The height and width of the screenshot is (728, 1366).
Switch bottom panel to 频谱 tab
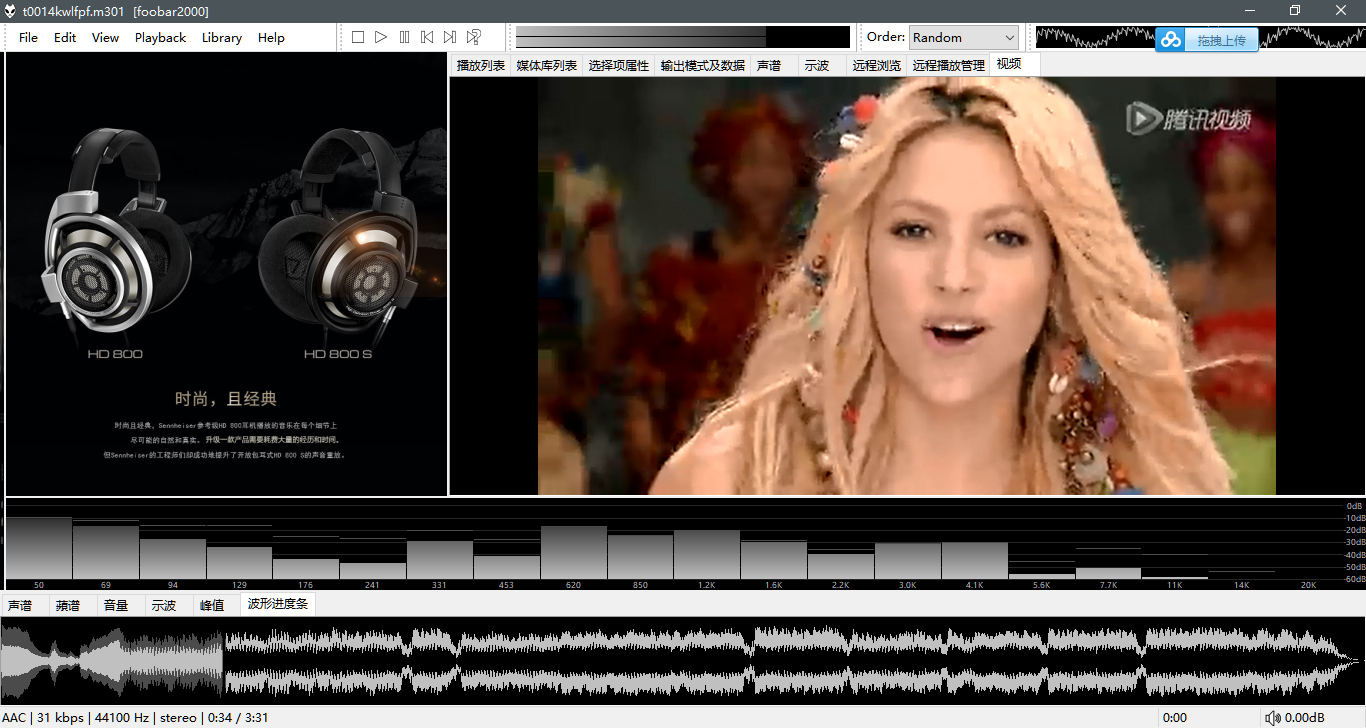pyautogui.click(x=68, y=605)
